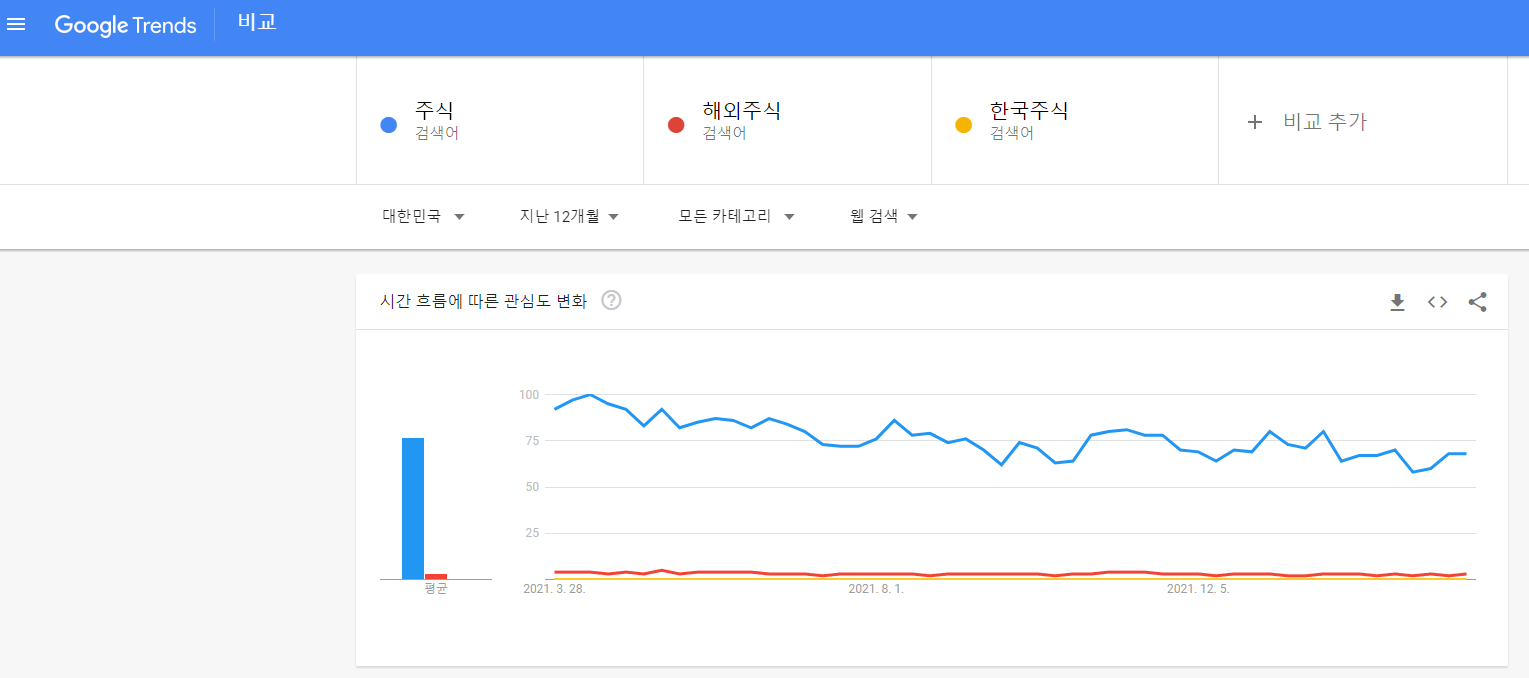Open help tooltip next to chart title
The height and width of the screenshot is (678, 1529).
tap(611, 299)
